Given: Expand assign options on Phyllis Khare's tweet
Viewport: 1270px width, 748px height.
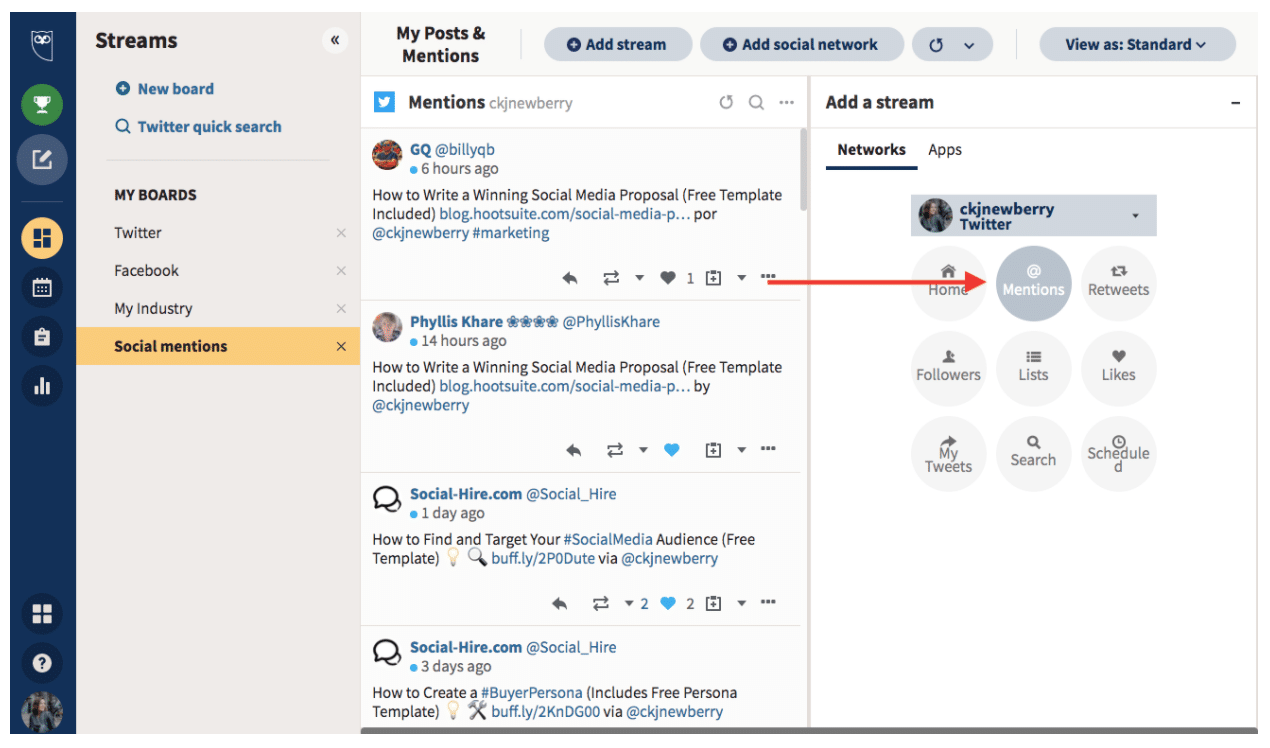Looking at the screenshot, I should point(741,451).
